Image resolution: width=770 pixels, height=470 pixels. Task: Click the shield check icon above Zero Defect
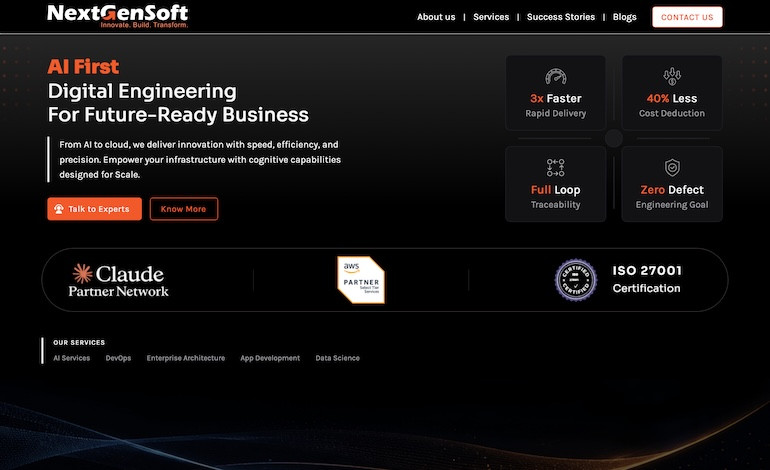pos(672,167)
